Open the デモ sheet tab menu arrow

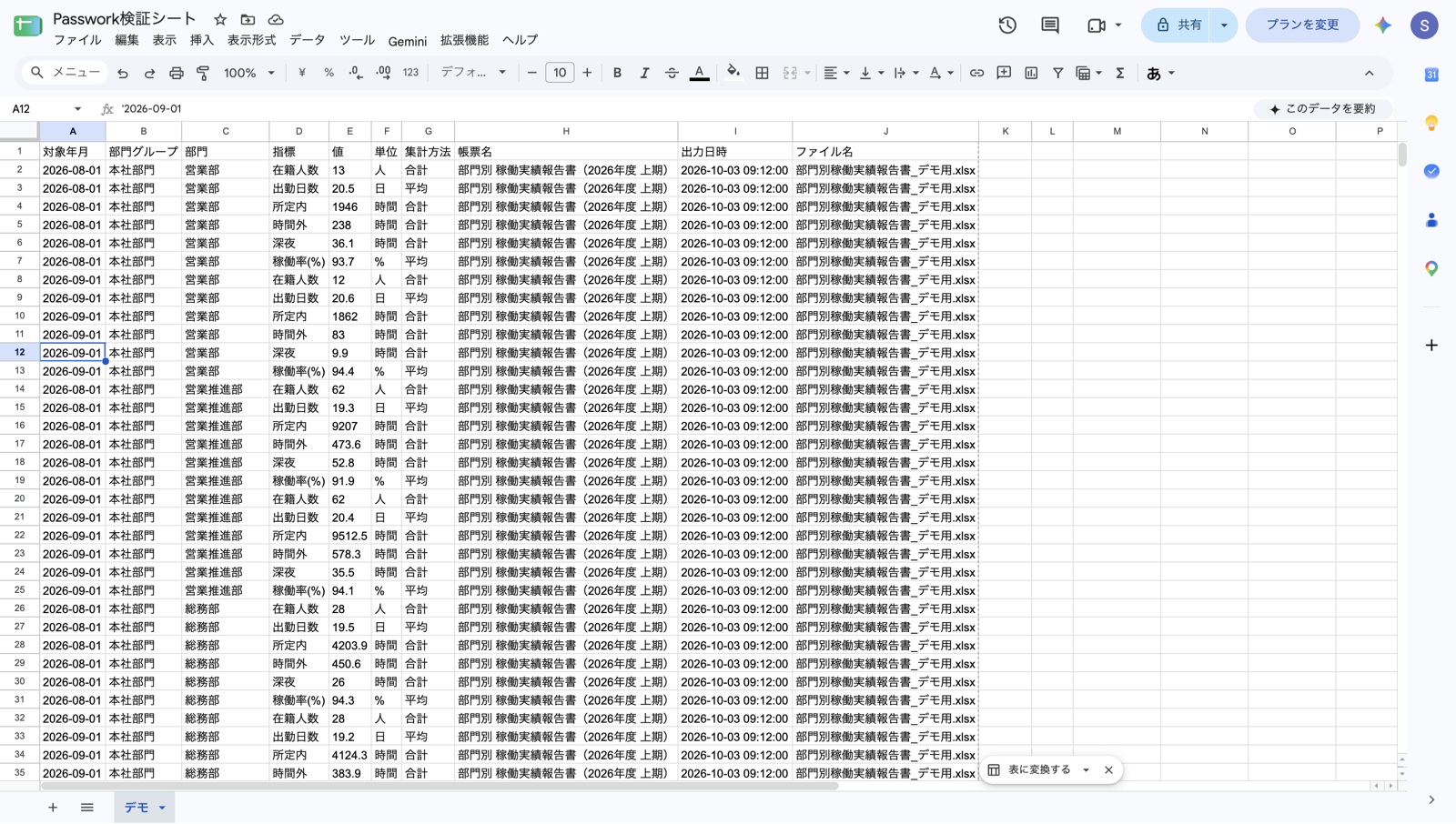pos(162,808)
